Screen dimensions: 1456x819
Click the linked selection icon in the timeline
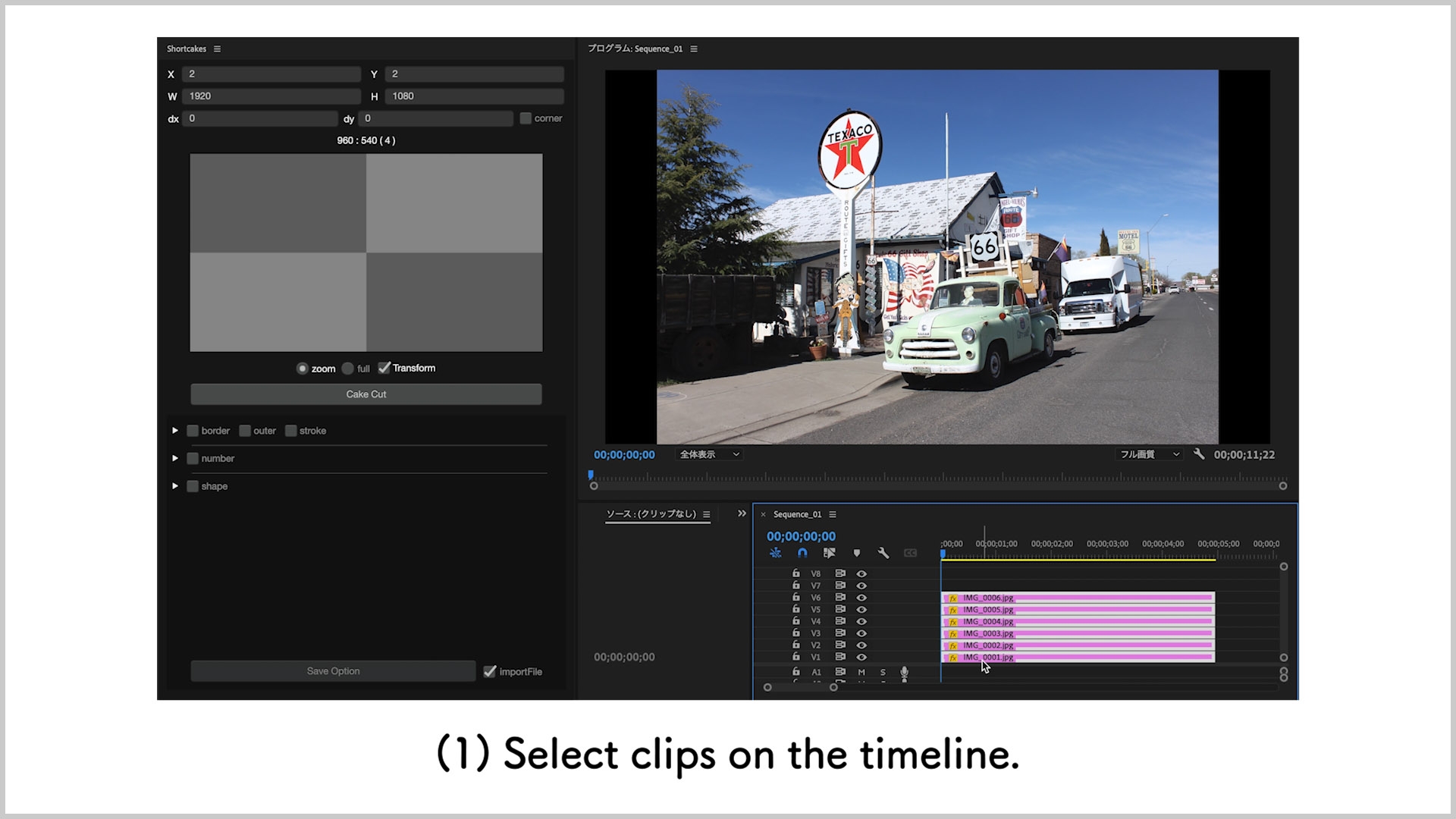829,553
